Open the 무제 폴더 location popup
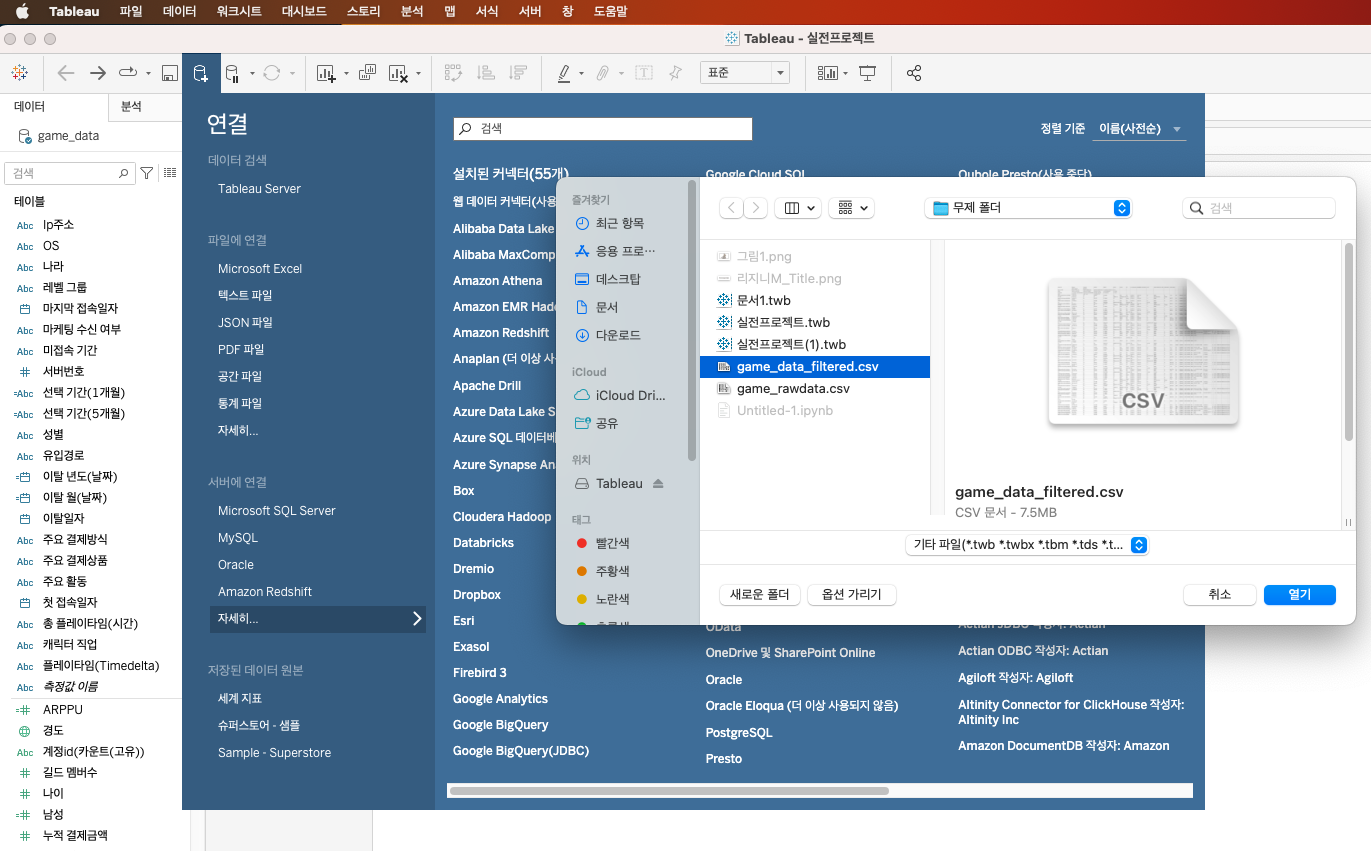Screen dimensions: 1371x851 (x=1029, y=208)
